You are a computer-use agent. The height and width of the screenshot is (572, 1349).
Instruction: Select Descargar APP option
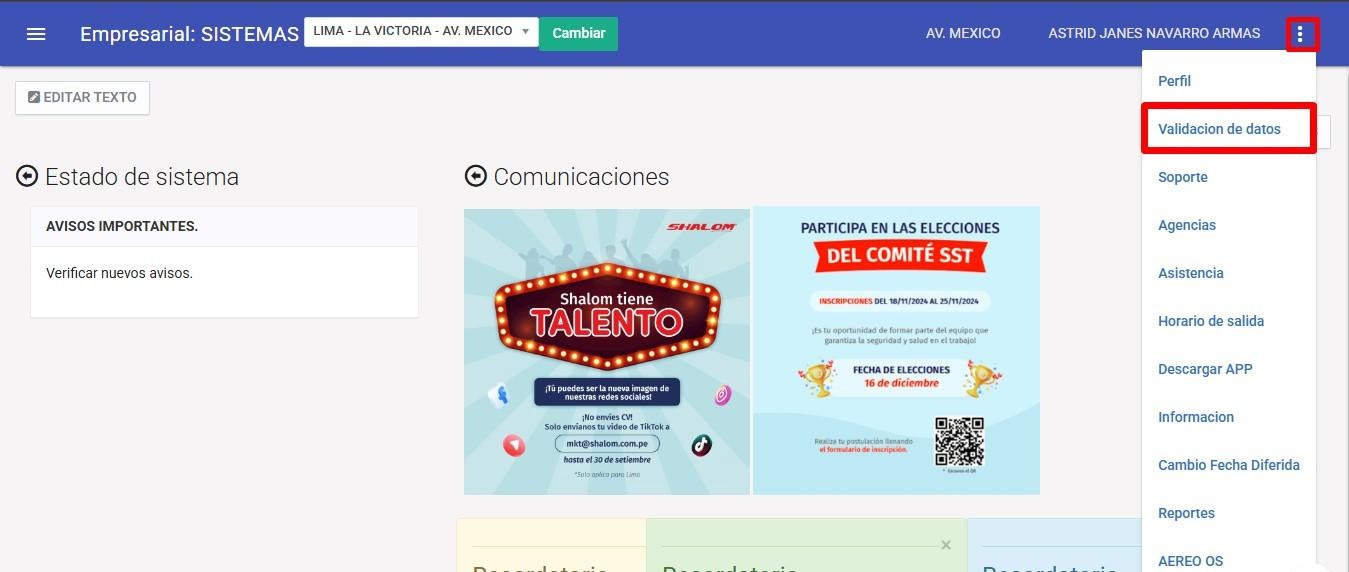[x=1205, y=369]
